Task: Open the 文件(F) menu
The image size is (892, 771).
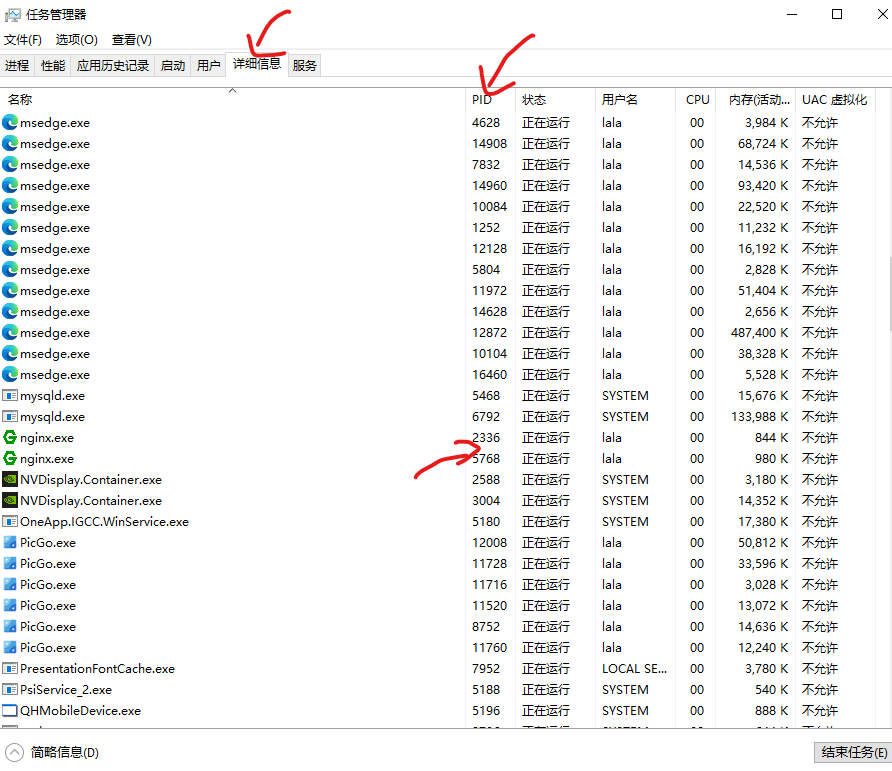Action: (23, 40)
